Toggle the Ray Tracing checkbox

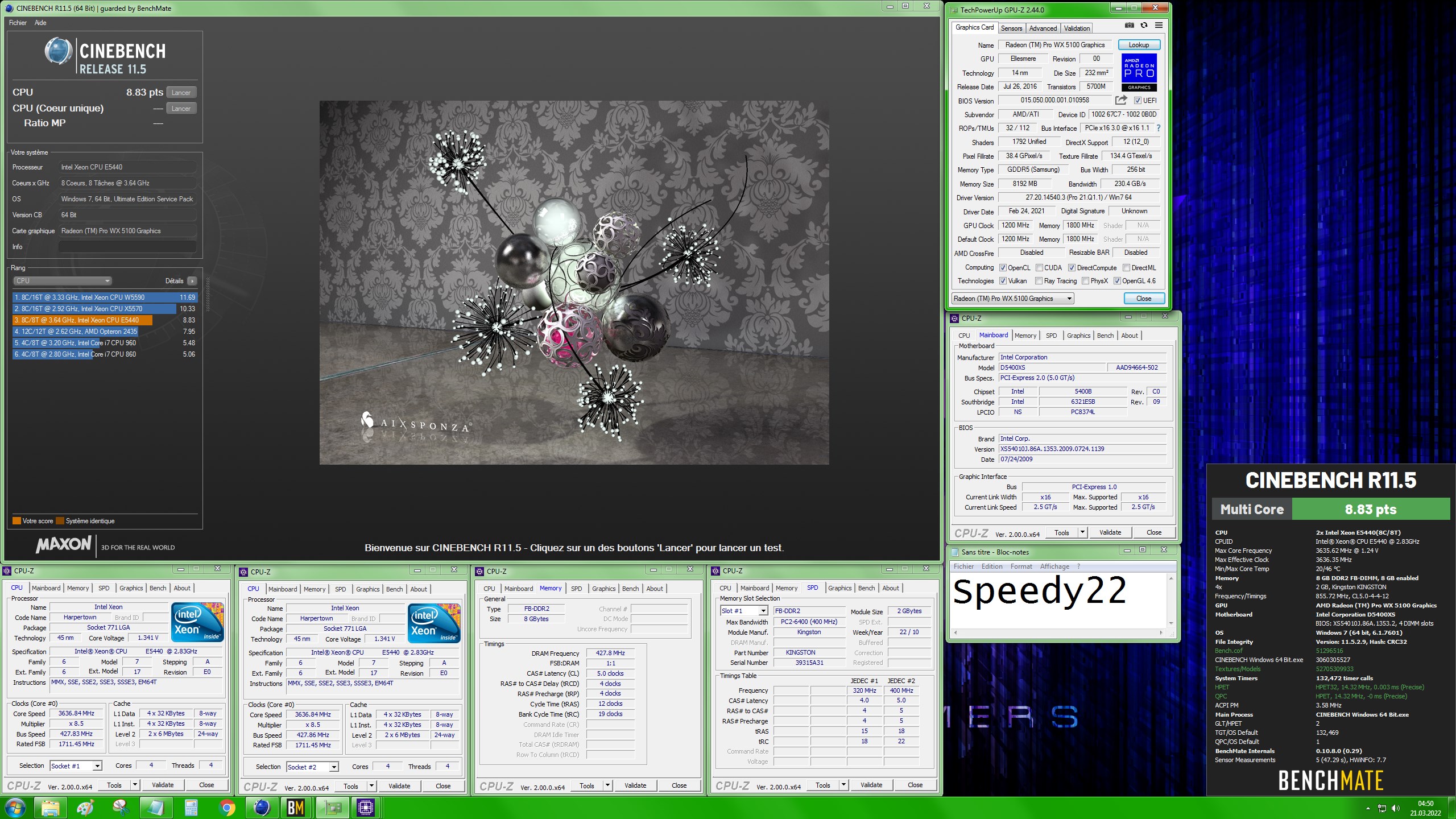click(1039, 281)
